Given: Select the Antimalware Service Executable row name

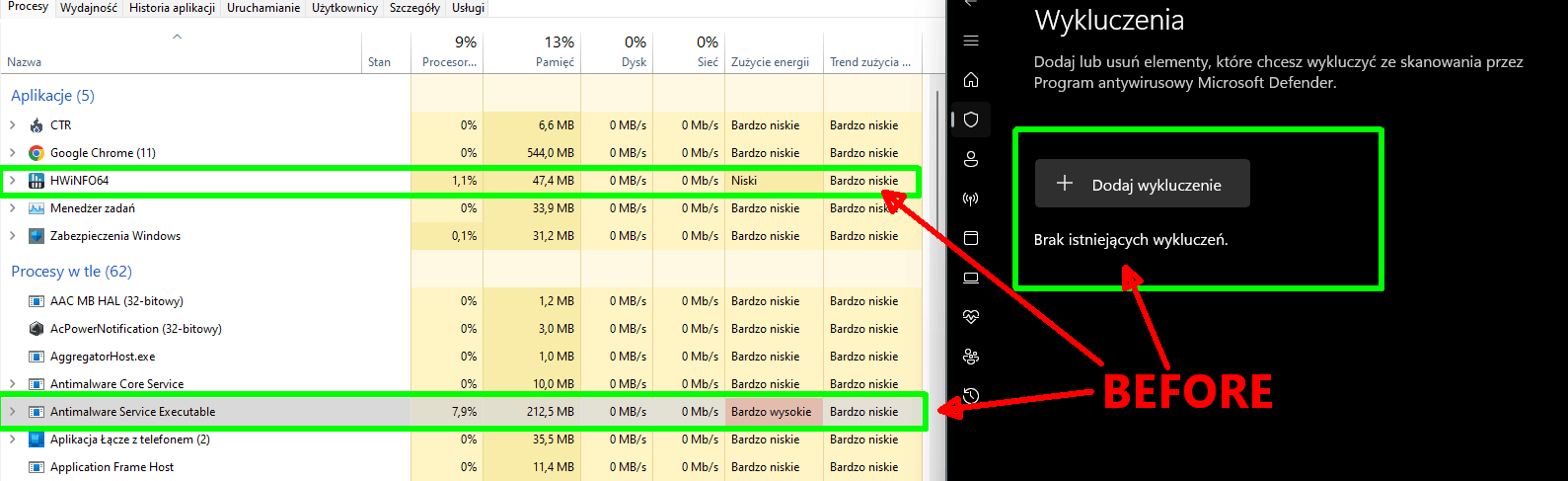Looking at the screenshot, I should (132, 412).
